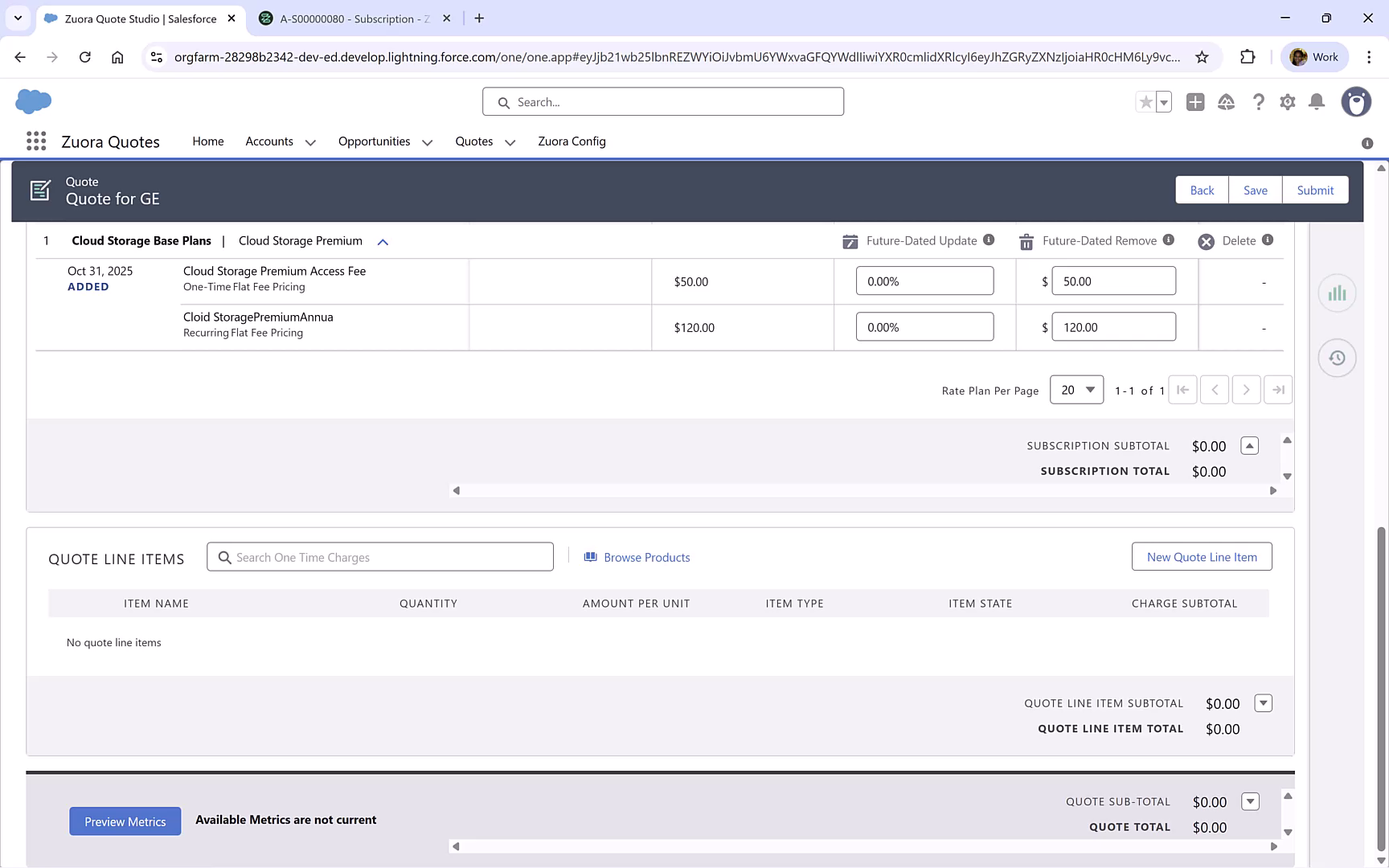The width and height of the screenshot is (1389, 868).
Task: Open the Salesforce App Launcher waffle icon
Action: coord(35,141)
